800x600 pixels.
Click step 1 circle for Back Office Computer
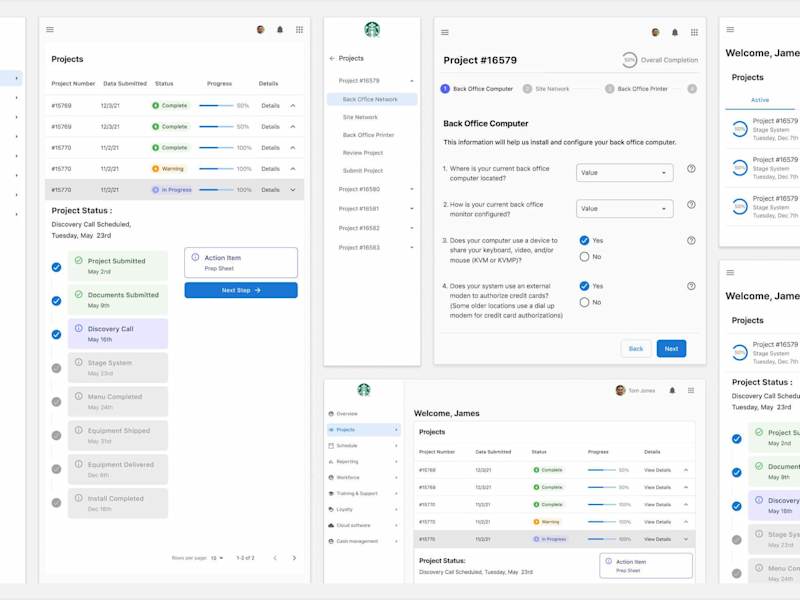[445, 89]
